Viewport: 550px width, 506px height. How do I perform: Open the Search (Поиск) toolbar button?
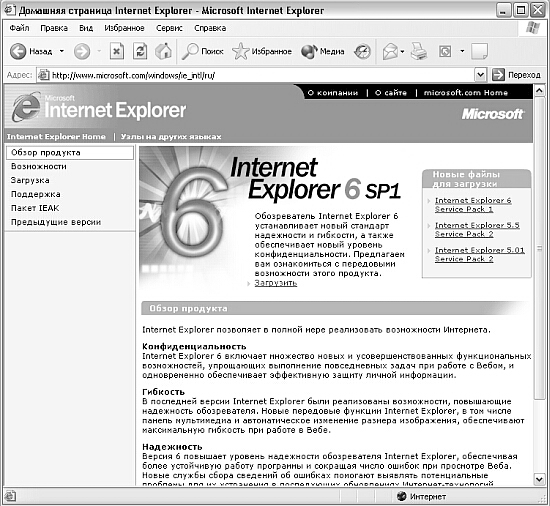click(202, 52)
